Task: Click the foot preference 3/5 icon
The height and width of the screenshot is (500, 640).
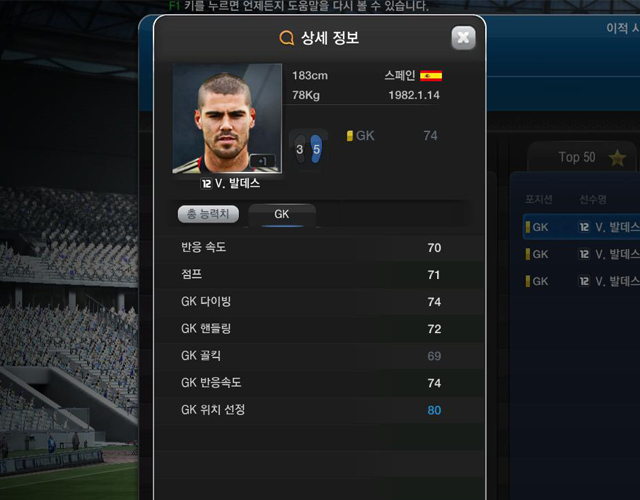Action: 308,149
